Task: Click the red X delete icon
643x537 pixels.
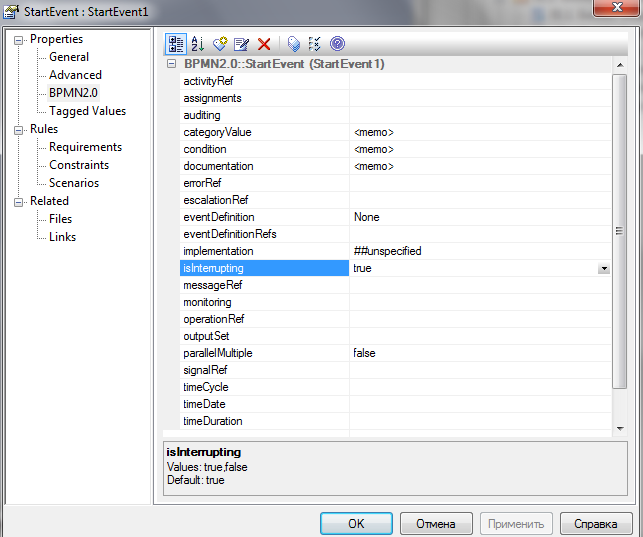Action: click(x=264, y=44)
